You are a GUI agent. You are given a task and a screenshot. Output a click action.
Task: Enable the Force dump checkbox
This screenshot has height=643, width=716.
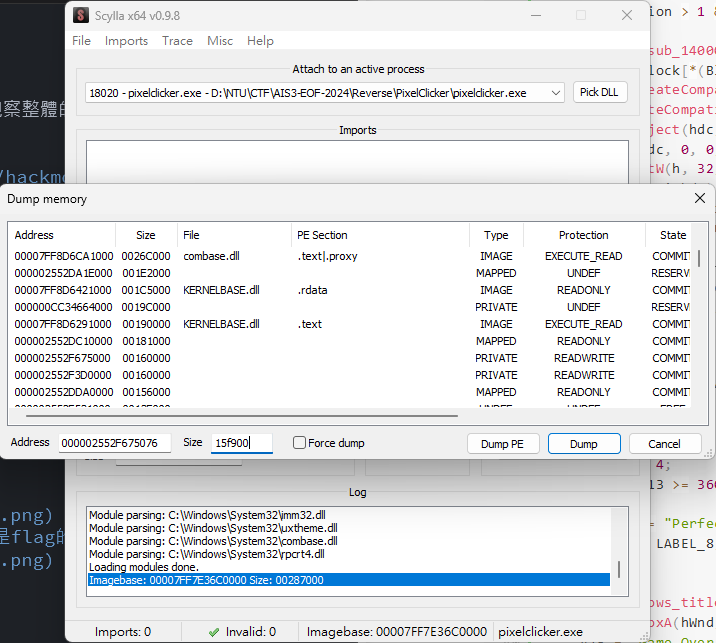[299, 443]
